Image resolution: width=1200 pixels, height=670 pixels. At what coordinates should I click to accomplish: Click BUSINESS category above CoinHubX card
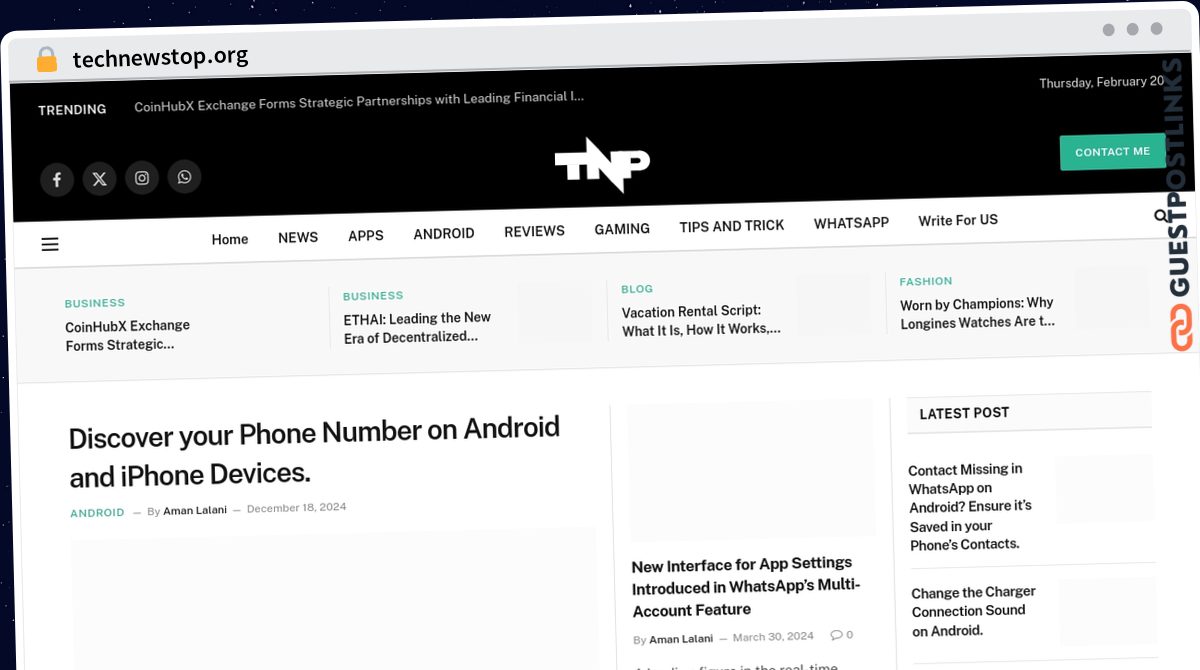[95, 303]
